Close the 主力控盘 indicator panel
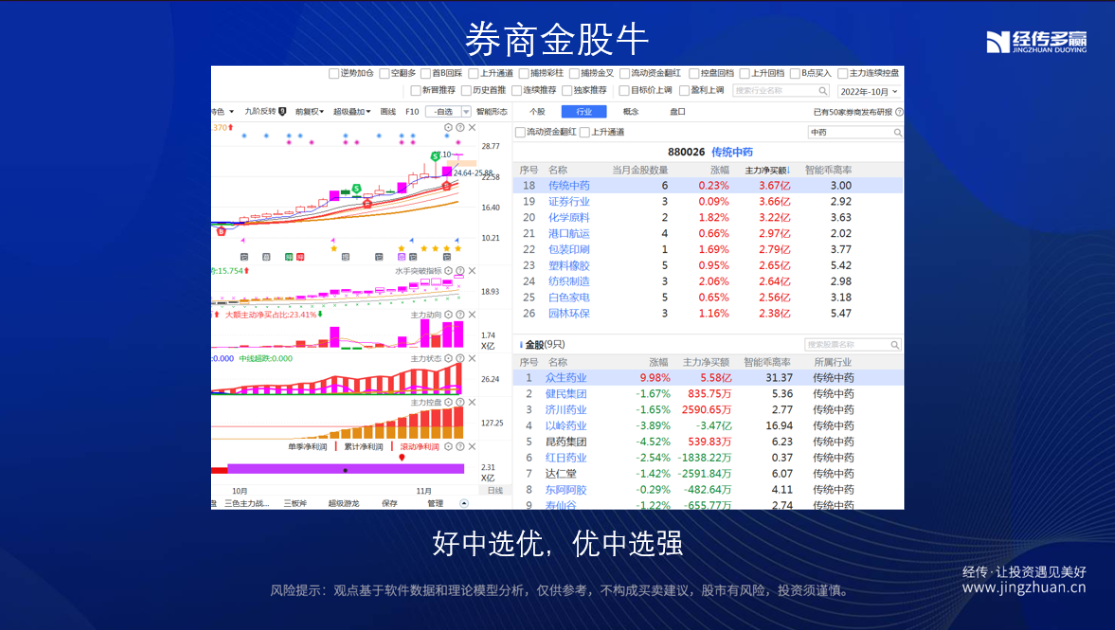The height and width of the screenshot is (630, 1115). (x=472, y=402)
